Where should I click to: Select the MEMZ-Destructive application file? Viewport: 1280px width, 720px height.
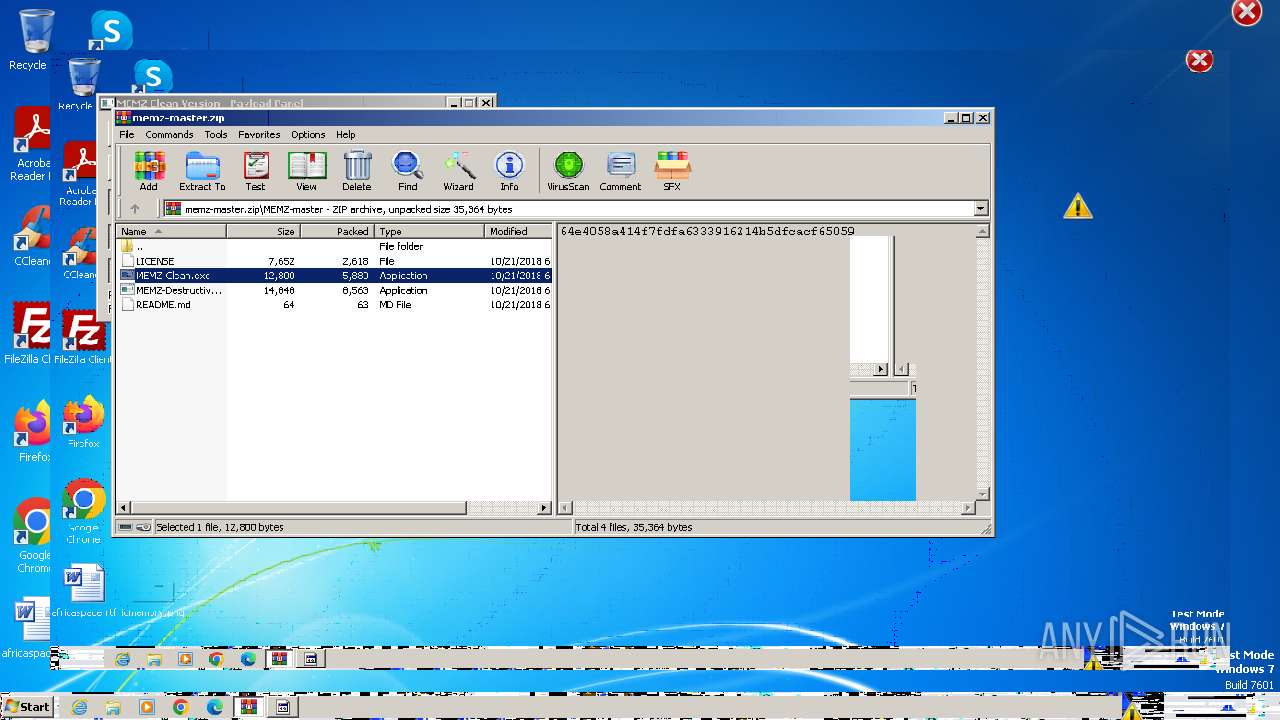(334, 290)
